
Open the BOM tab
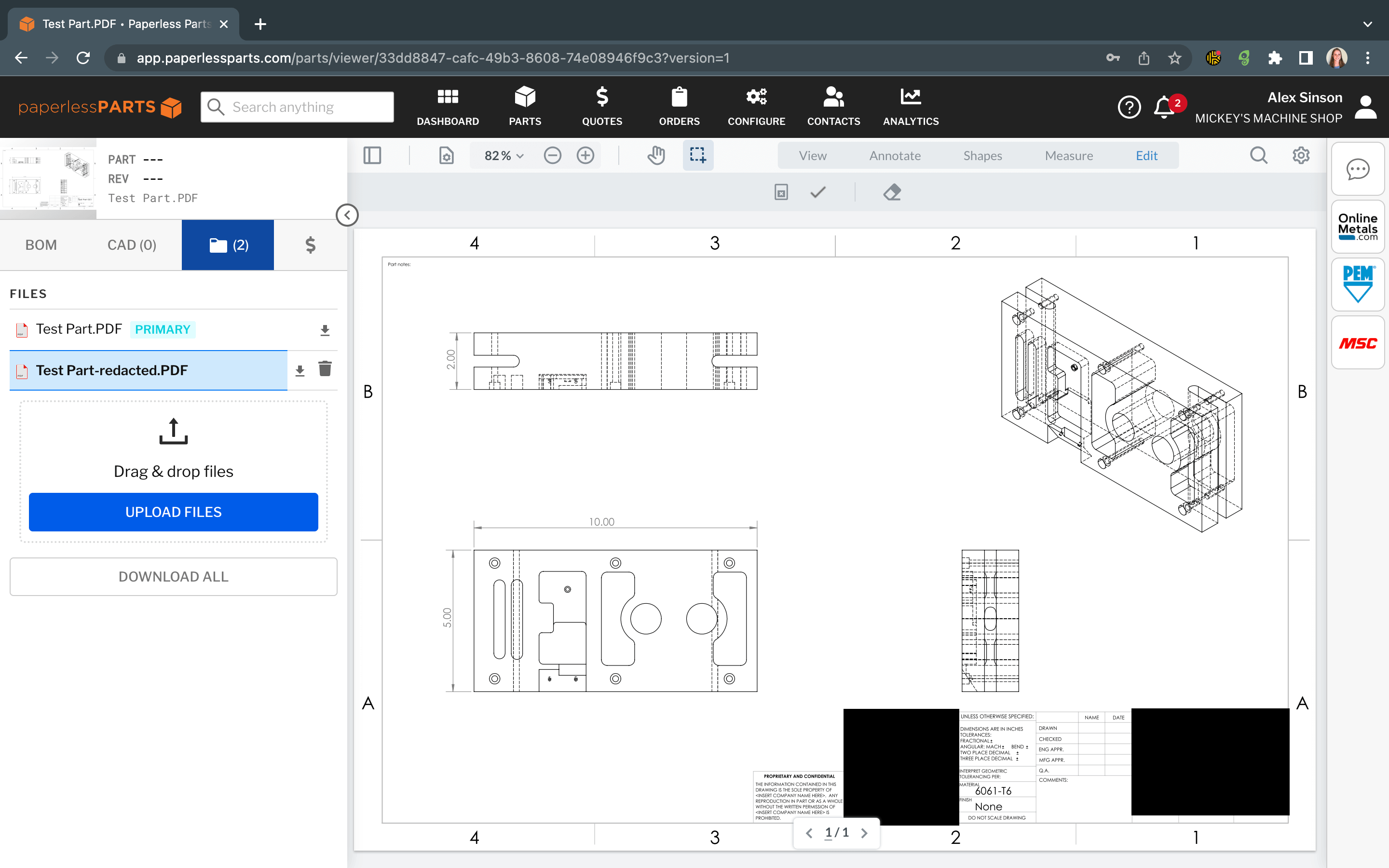coord(41,245)
